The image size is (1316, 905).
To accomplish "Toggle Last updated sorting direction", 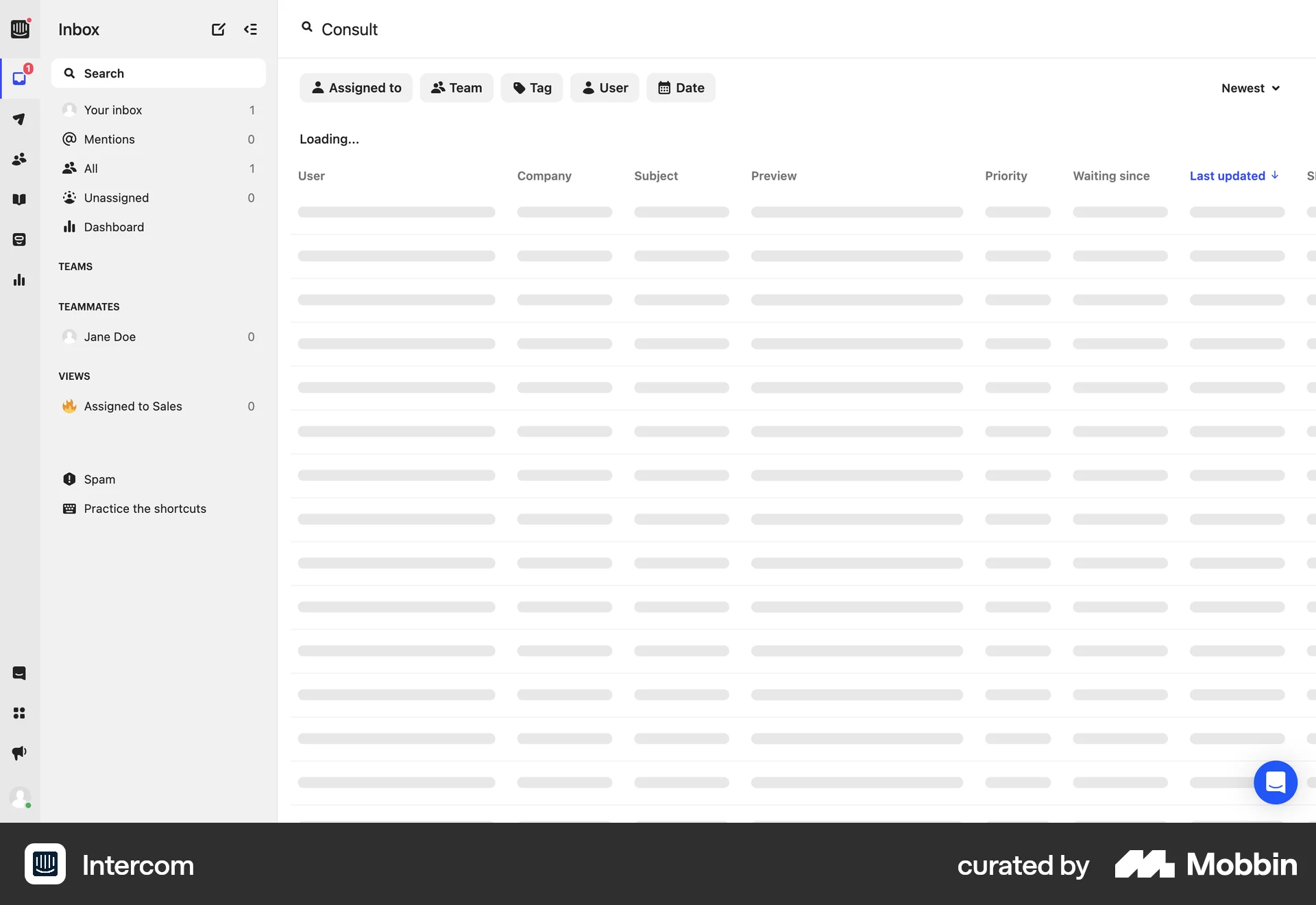I will pyautogui.click(x=1234, y=176).
